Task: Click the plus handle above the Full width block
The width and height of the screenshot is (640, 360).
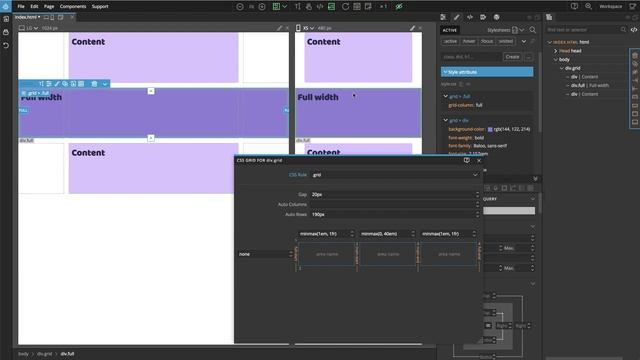Action: click(151, 91)
